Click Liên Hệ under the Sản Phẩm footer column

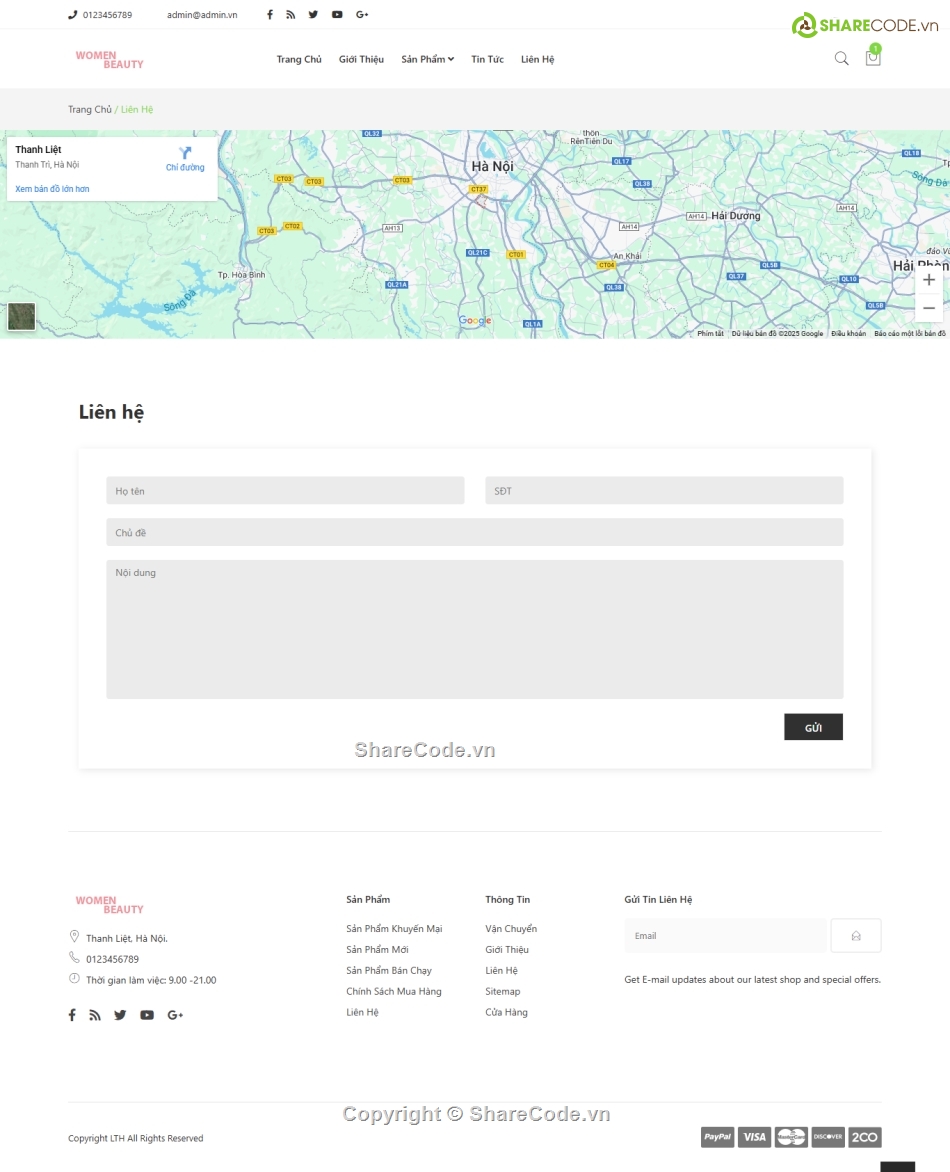tap(363, 1012)
